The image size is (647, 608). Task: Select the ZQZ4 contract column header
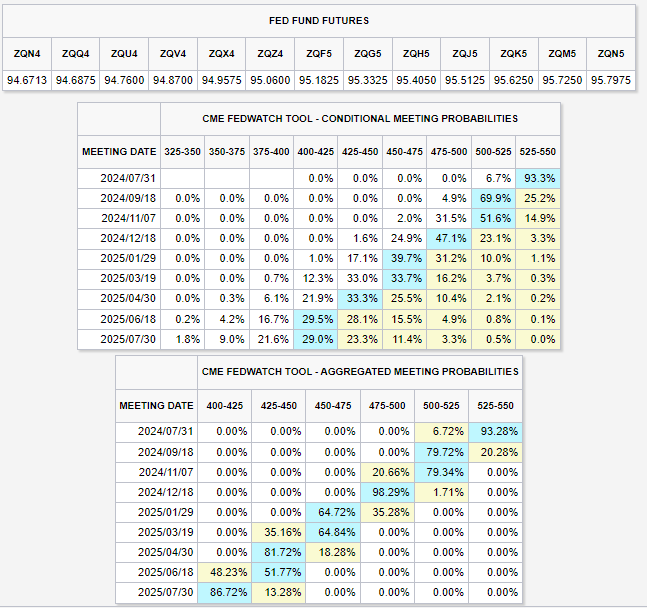point(270,53)
